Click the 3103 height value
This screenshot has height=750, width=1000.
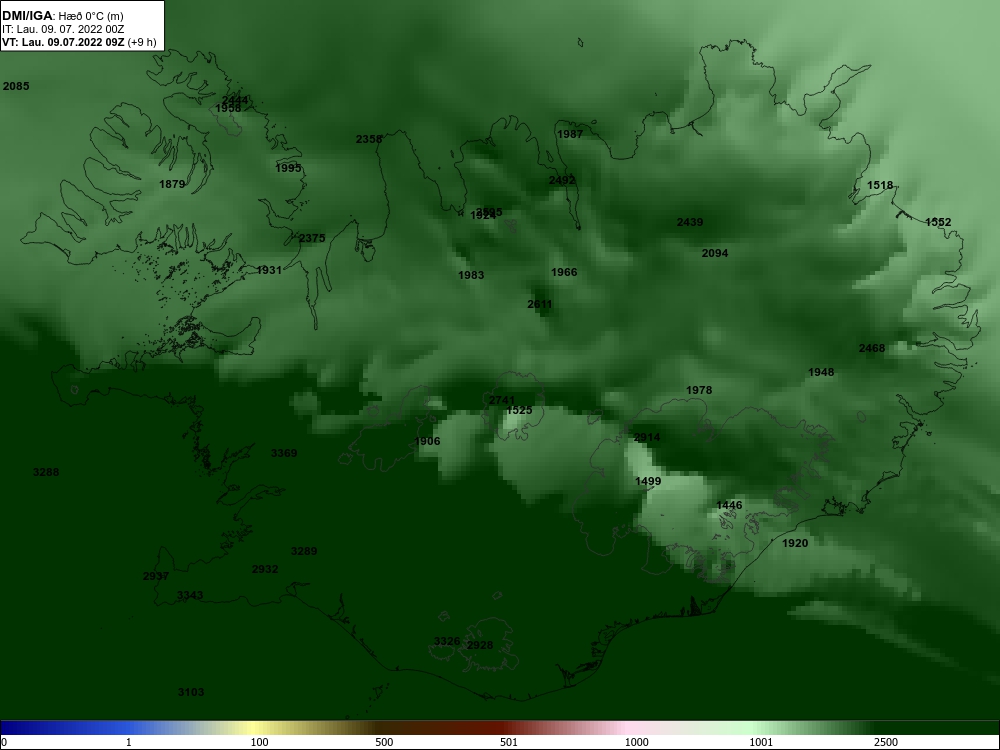pyautogui.click(x=191, y=693)
